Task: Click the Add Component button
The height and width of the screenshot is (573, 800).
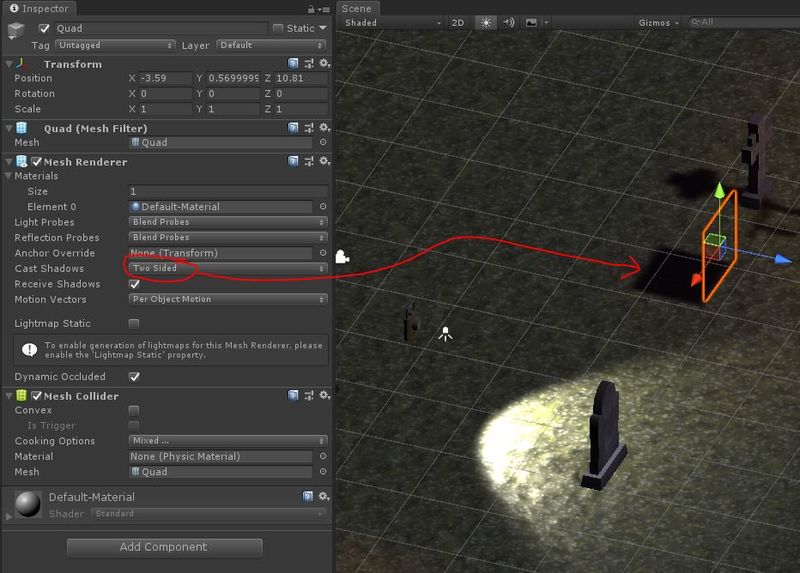Action: point(164,547)
